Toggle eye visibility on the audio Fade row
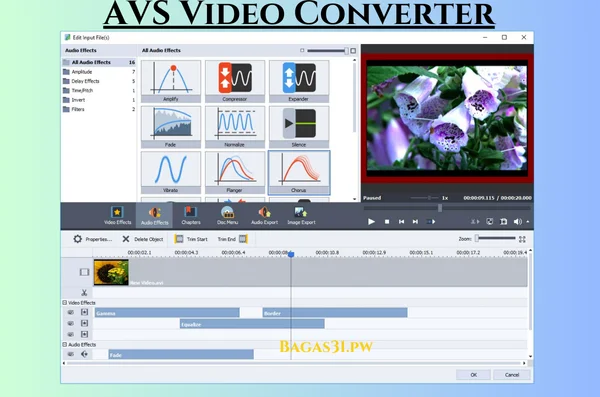This screenshot has width=600, height=397. click(70, 355)
